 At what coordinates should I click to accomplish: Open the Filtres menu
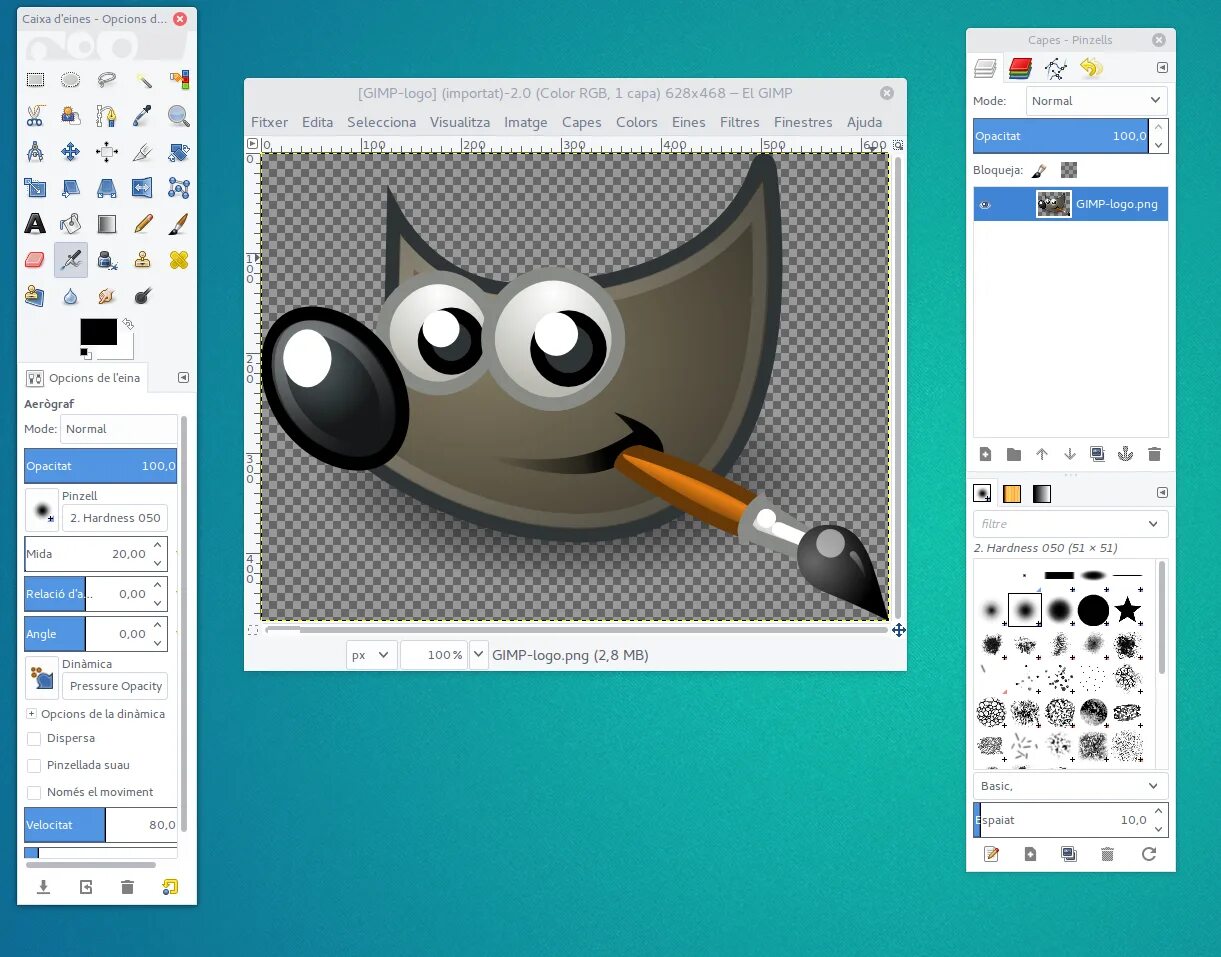pos(739,122)
